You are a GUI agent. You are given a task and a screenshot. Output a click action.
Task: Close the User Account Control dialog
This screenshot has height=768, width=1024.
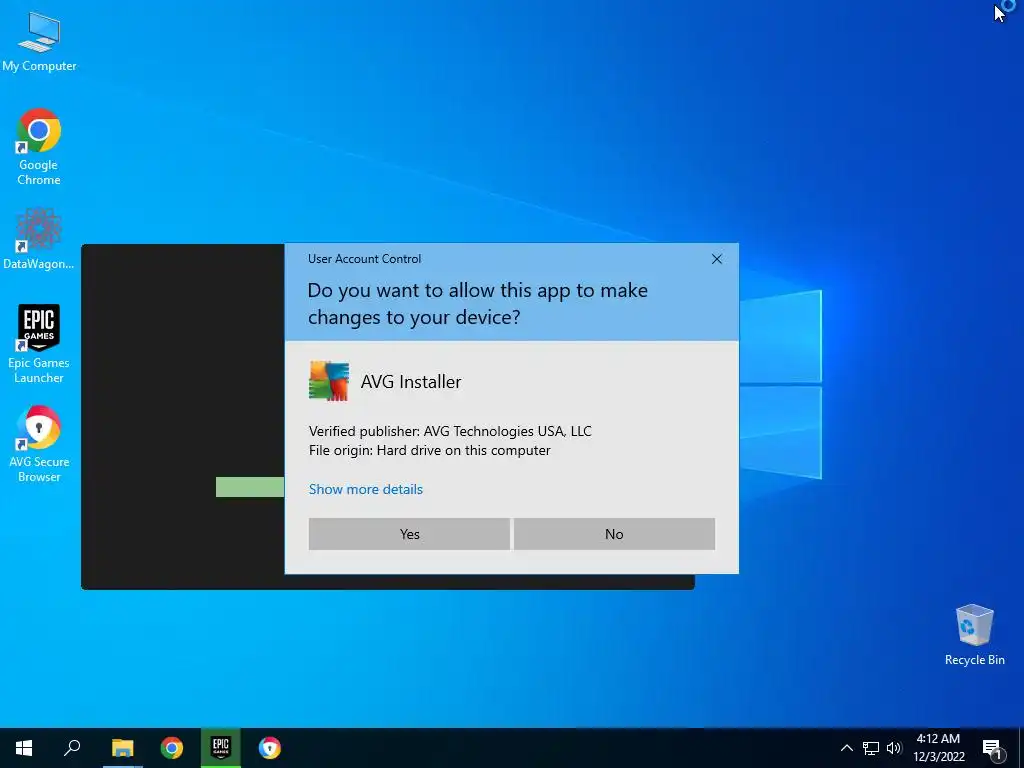pyautogui.click(x=716, y=259)
